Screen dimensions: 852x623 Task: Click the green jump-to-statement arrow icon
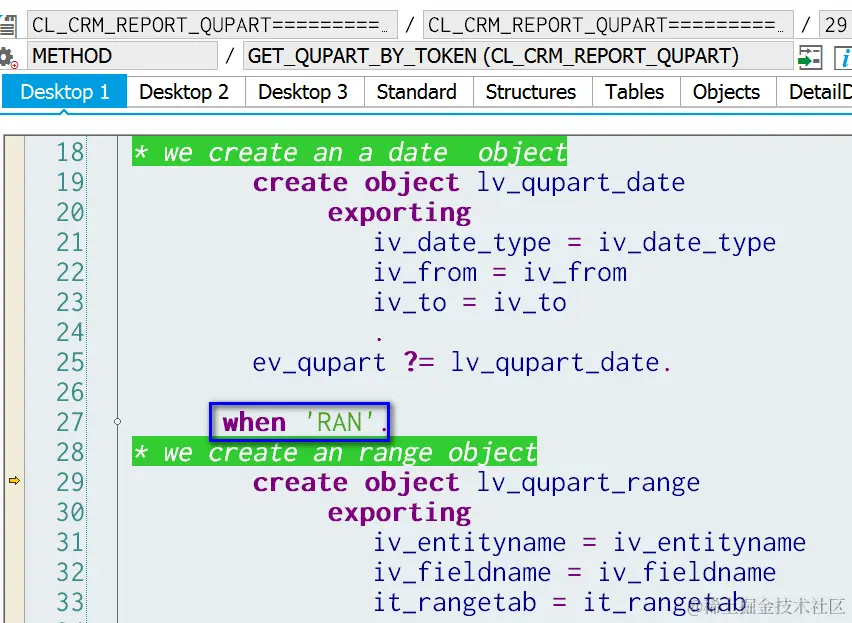tap(810, 57)
